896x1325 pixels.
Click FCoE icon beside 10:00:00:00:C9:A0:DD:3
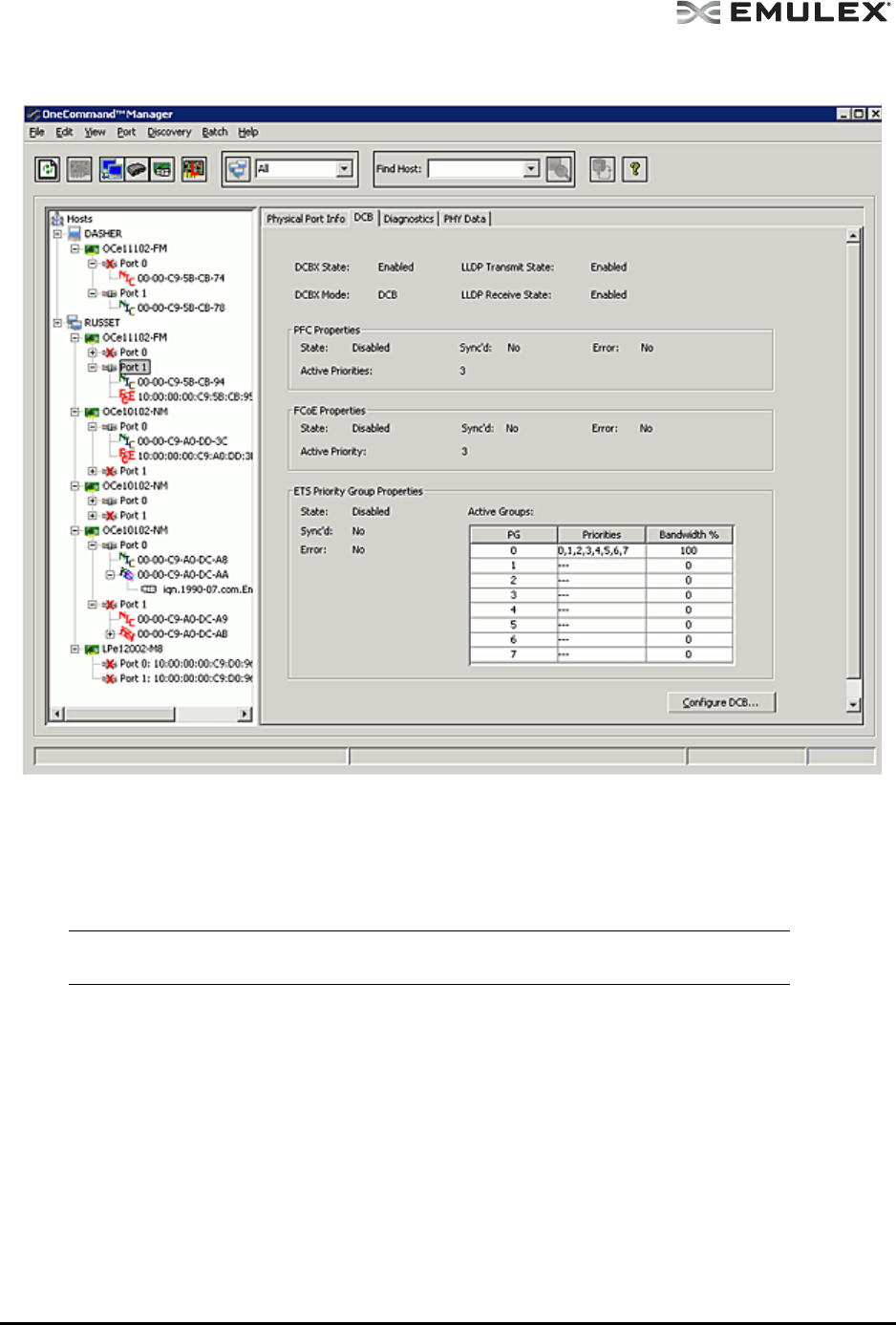coord(127,456)
